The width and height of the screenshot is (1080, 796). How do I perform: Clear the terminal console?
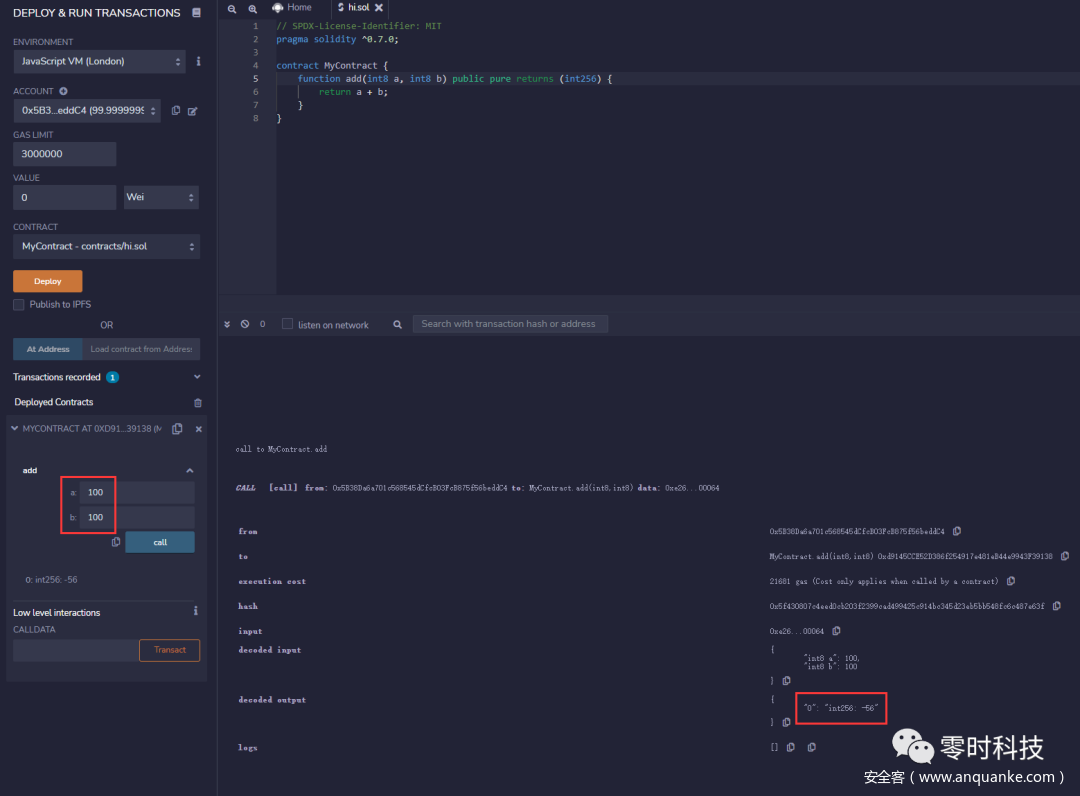pos(244,324)
